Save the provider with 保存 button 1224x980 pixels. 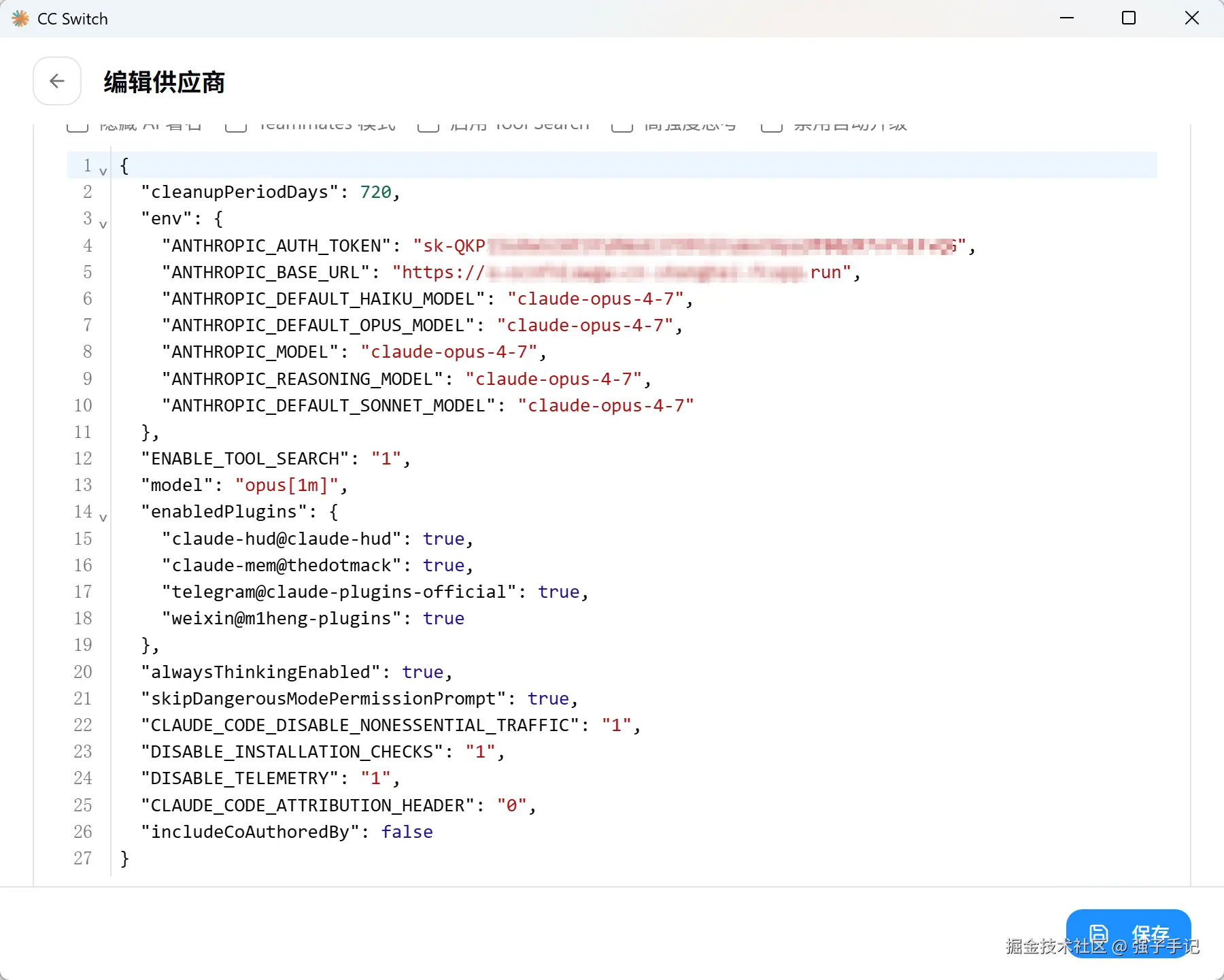[x=1128, y=933]
